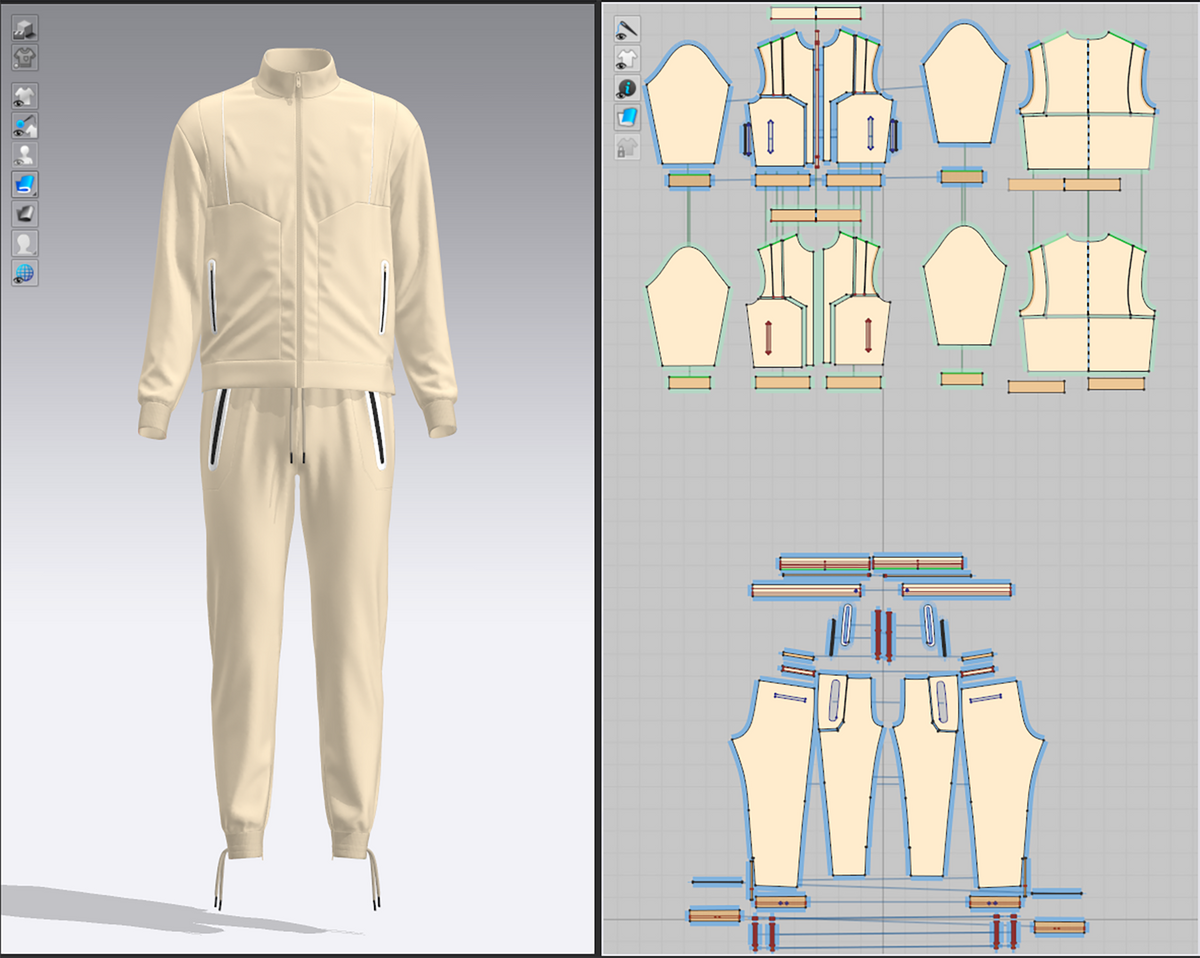
Task: Click the lock patterns icon in 2D window
Action: point(627,148)
